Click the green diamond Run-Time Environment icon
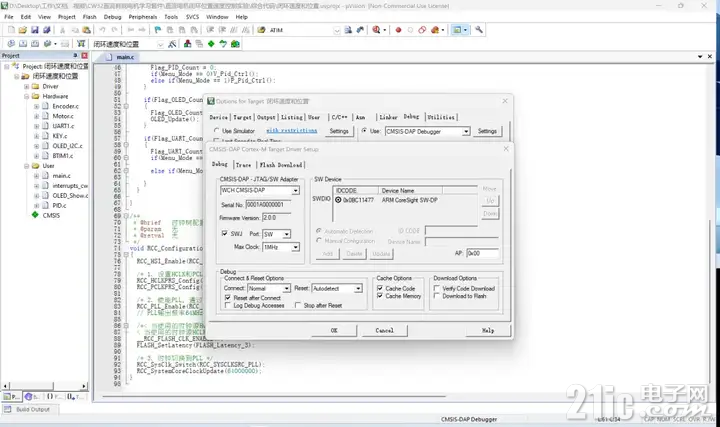The width and height of the screenshot is (720, 427). [x=211, y=44]
